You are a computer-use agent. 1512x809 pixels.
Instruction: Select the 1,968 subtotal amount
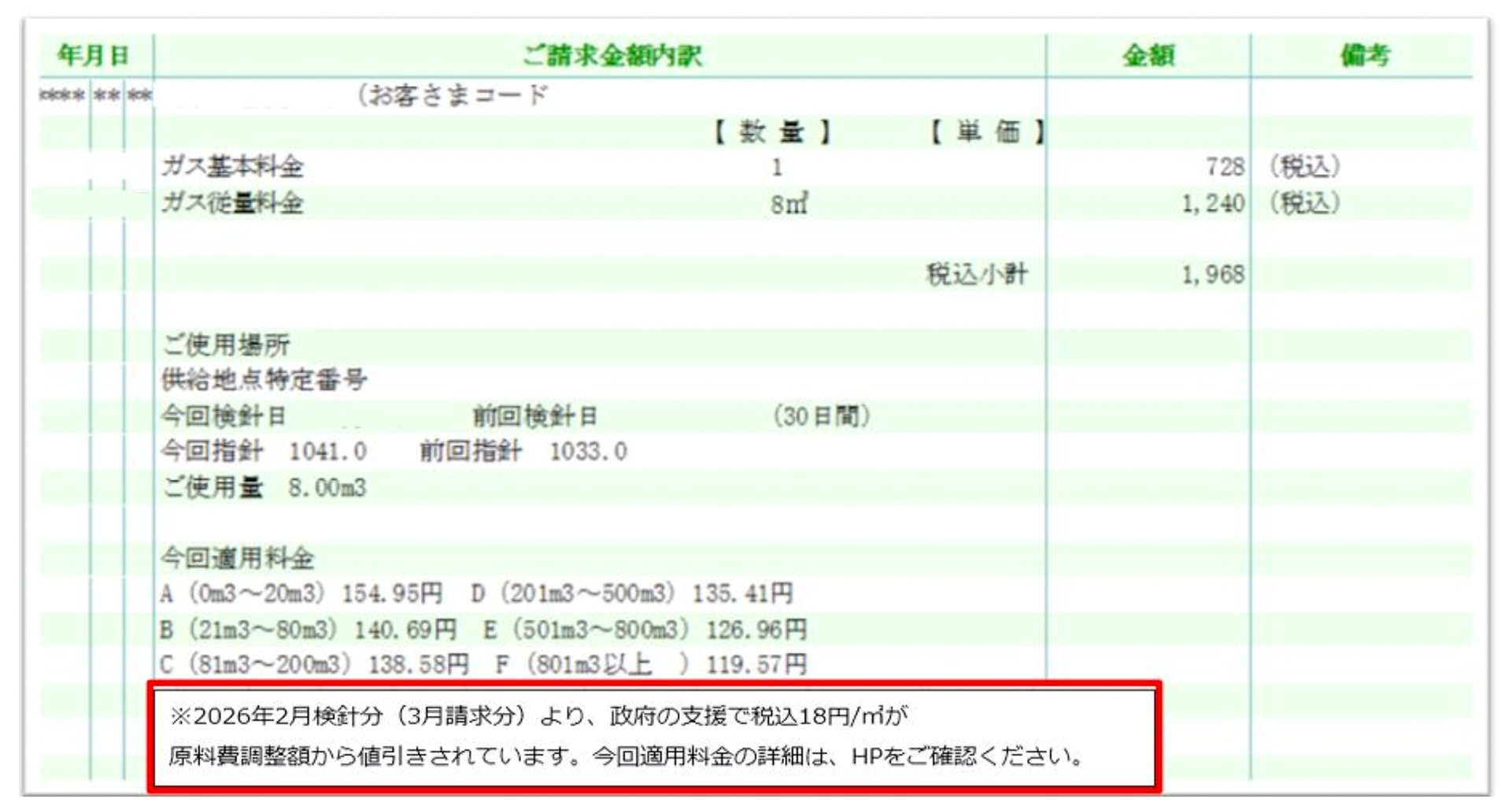(1212, 275)
